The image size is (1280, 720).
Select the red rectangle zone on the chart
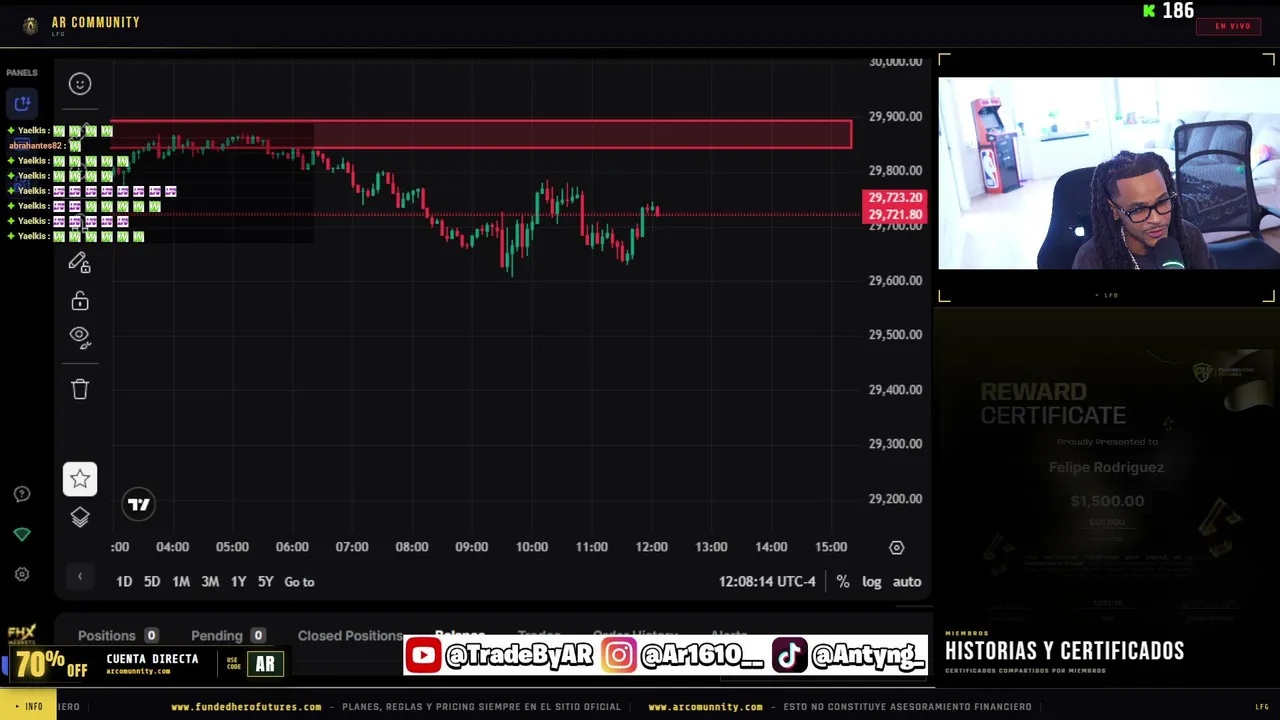482,134
